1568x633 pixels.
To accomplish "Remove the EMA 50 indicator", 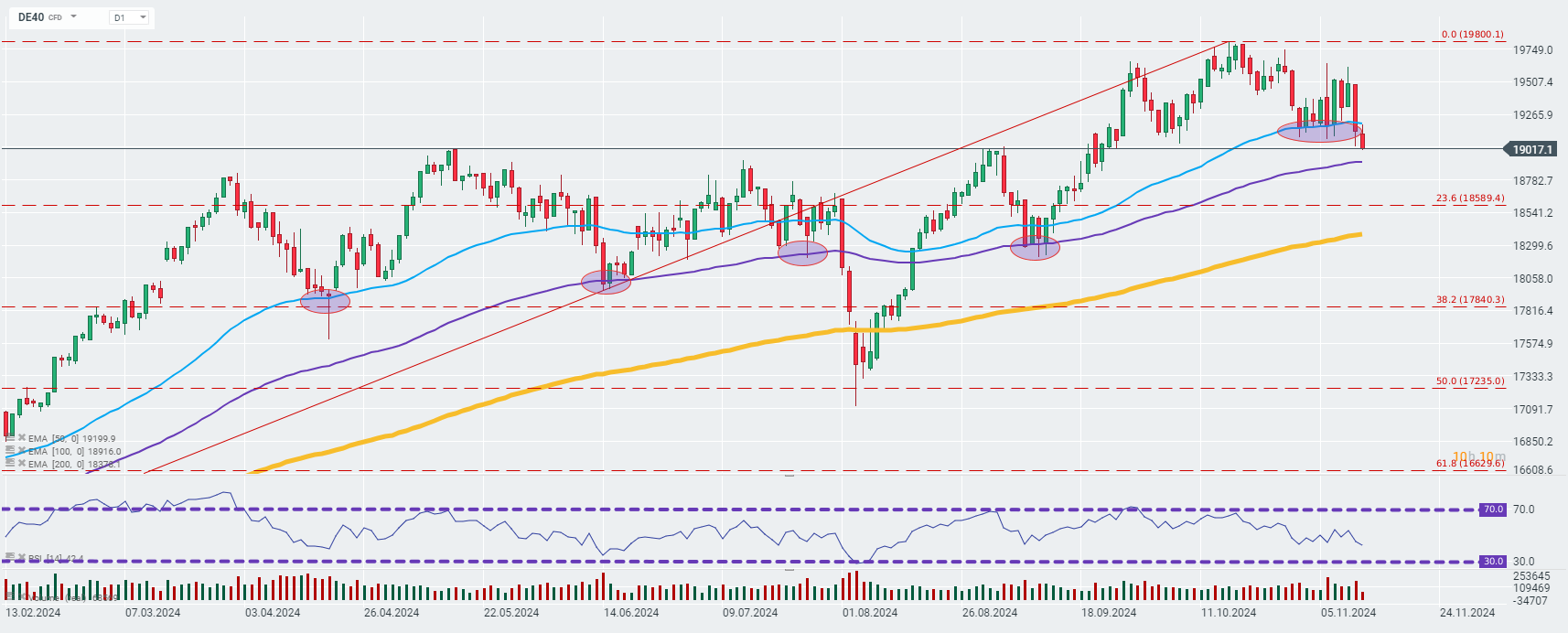I will 21,438.
